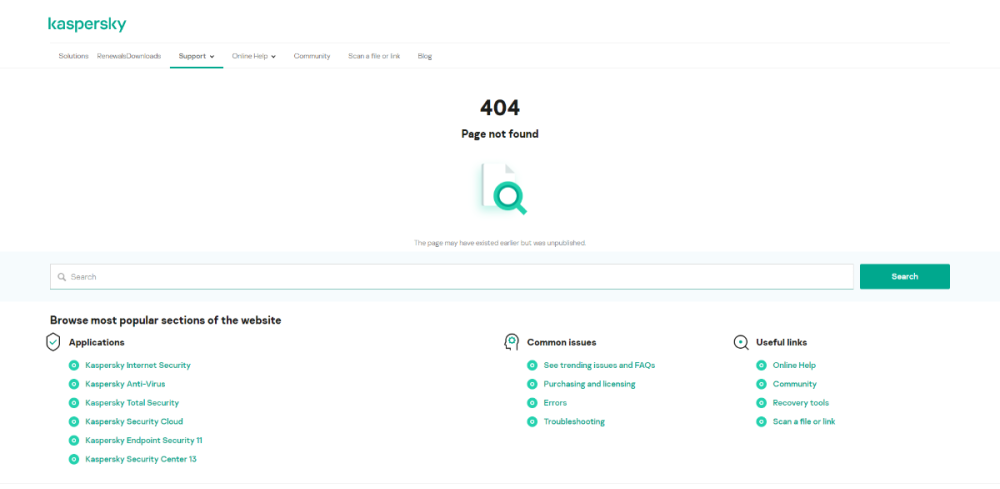The width and height of the screenshot is (1000, 489).
Task: Click the Applications section heading
Action: point(96,342)
